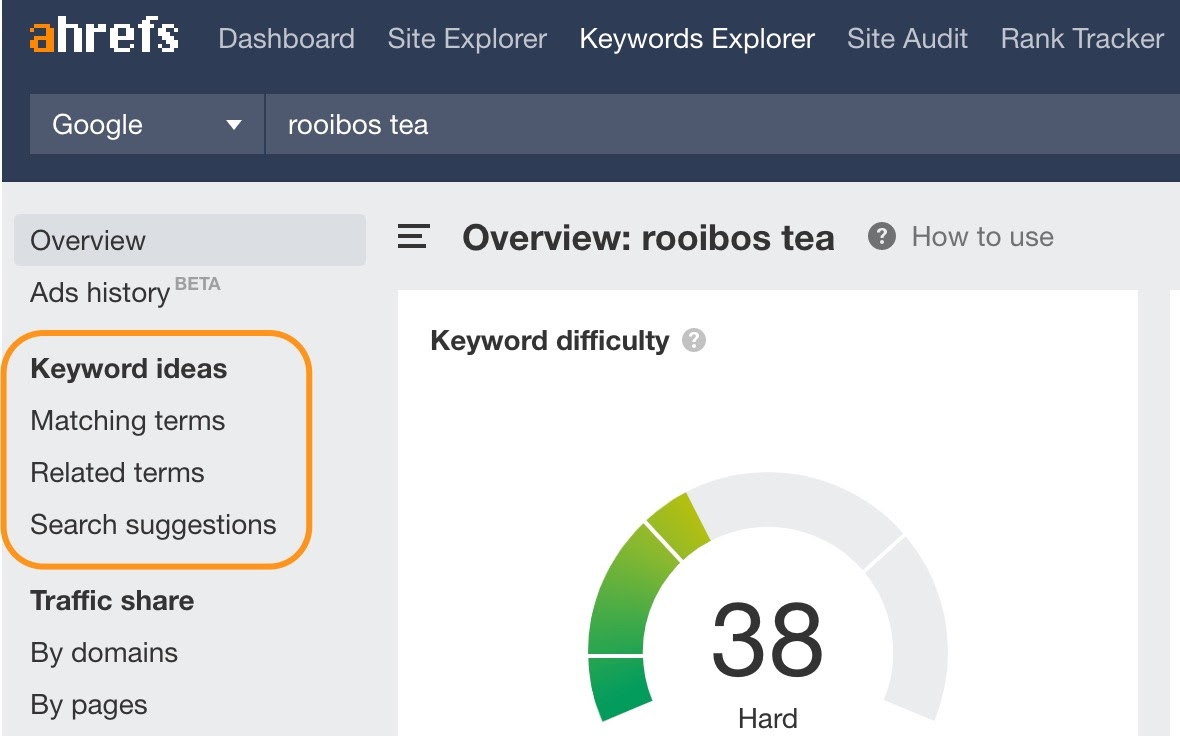Click the Keyword difficulty card title

coord(549,341)
